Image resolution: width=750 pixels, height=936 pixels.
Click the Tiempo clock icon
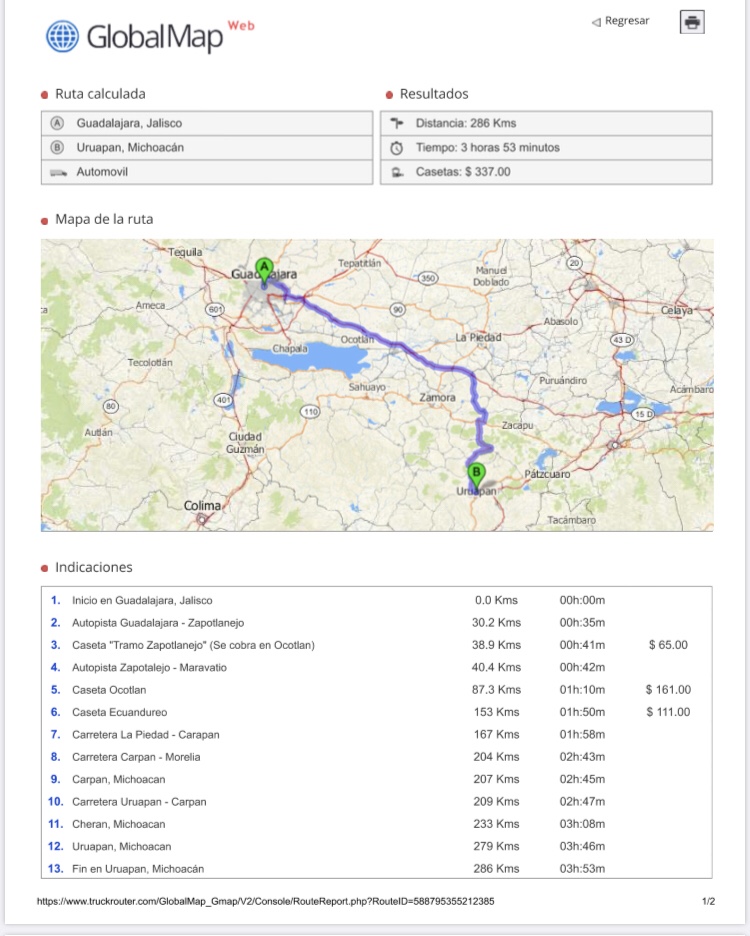pos(396,147)
